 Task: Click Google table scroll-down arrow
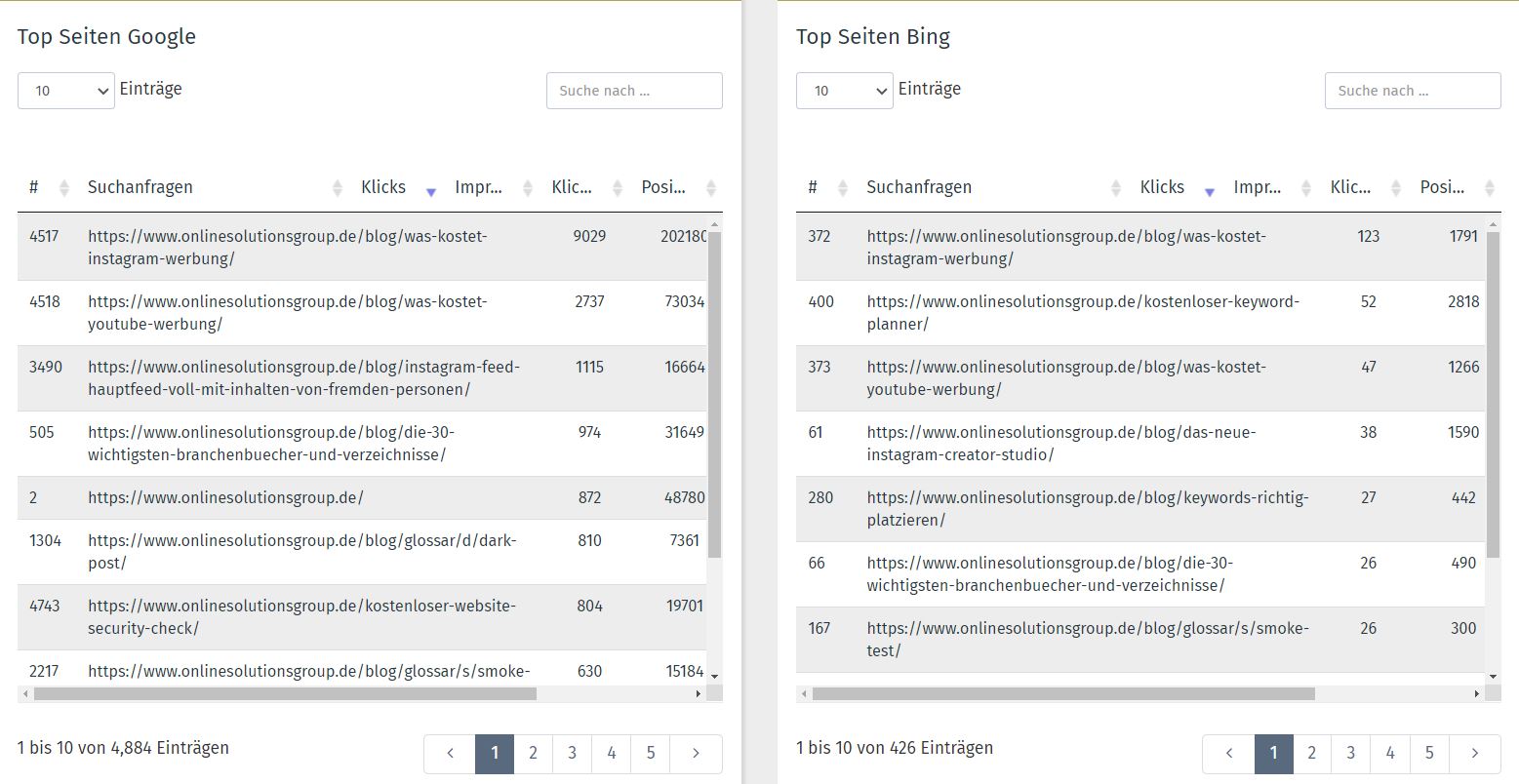(x=714, y=676)
